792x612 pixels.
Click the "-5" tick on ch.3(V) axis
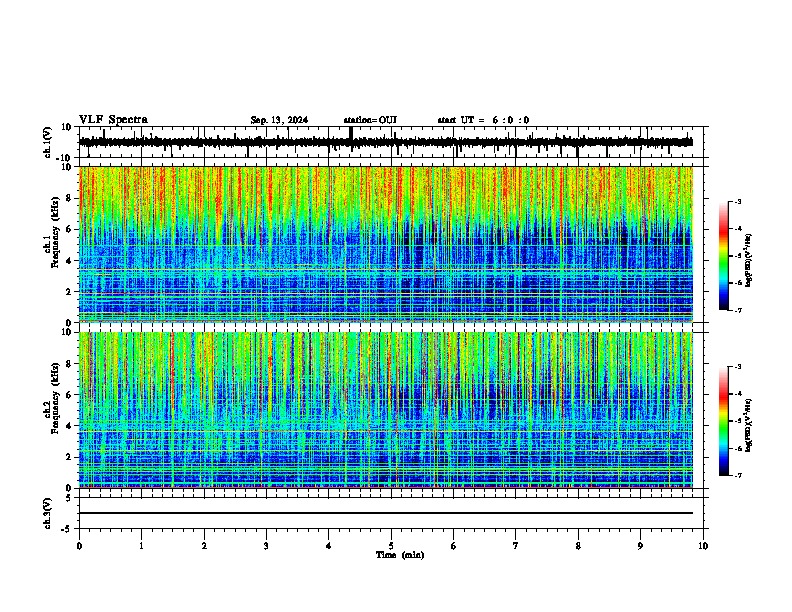(68, 529)
